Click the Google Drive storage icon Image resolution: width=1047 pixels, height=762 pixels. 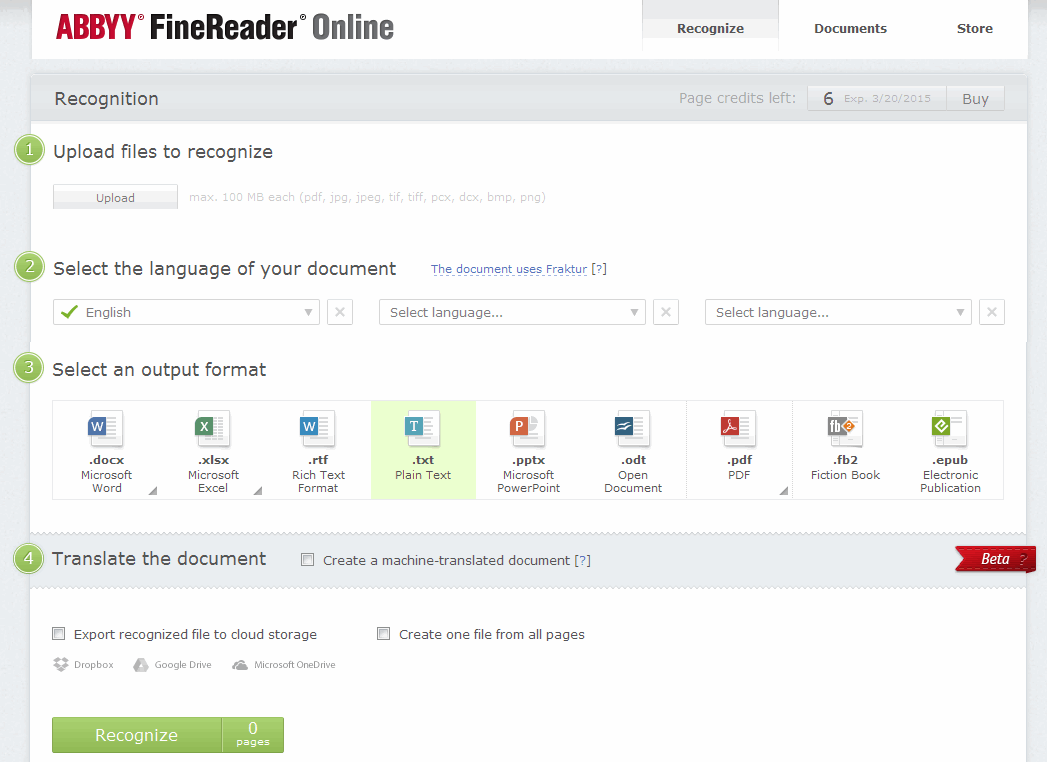pyautogui.click(x=140, y=664)
